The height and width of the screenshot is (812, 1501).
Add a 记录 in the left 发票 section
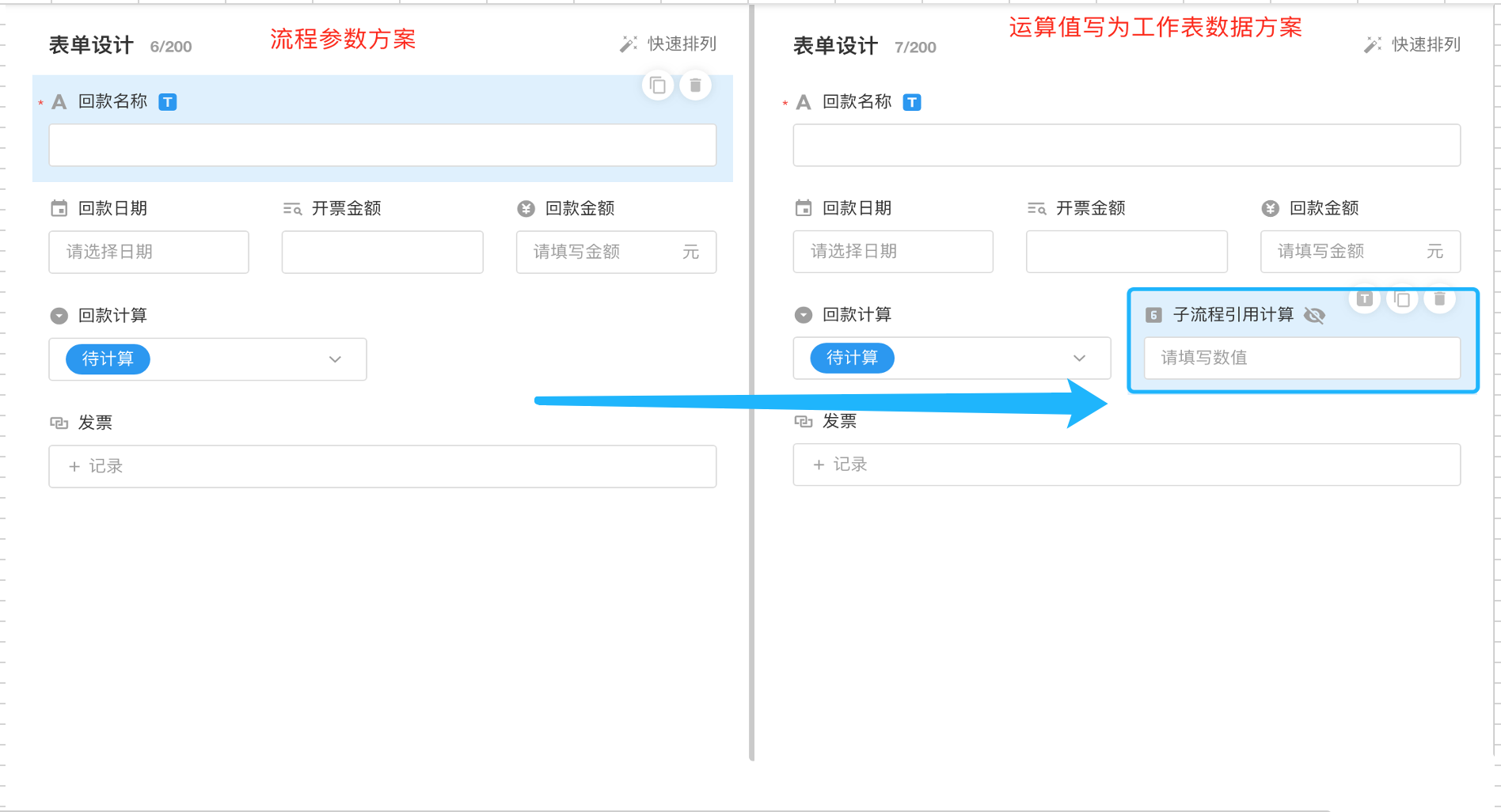point(96,466)
